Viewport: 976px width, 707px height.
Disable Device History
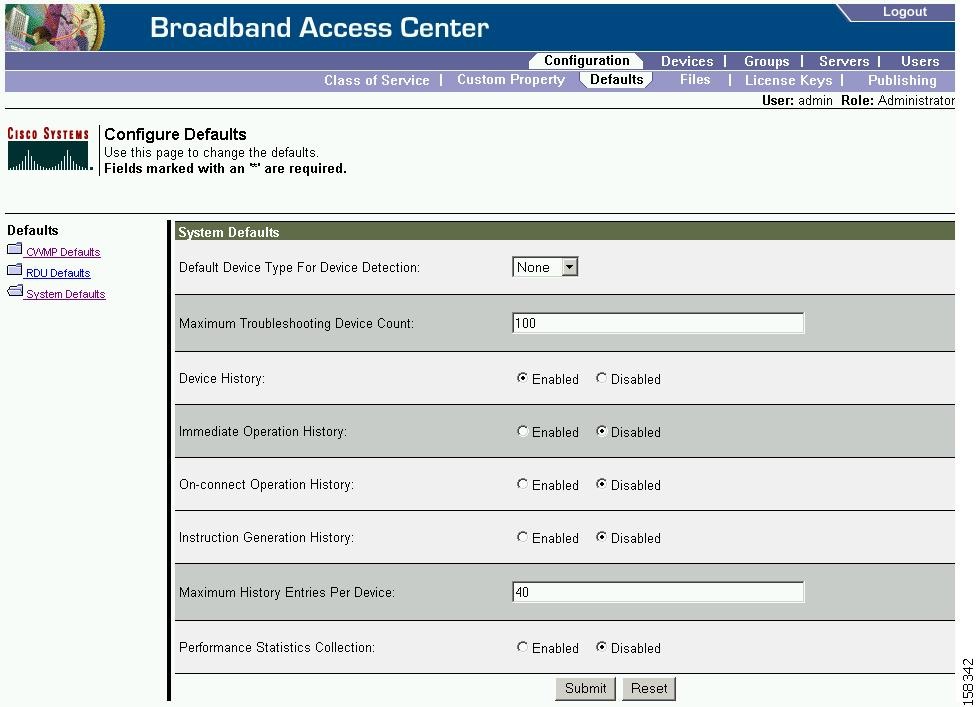(x=601, y=378)
